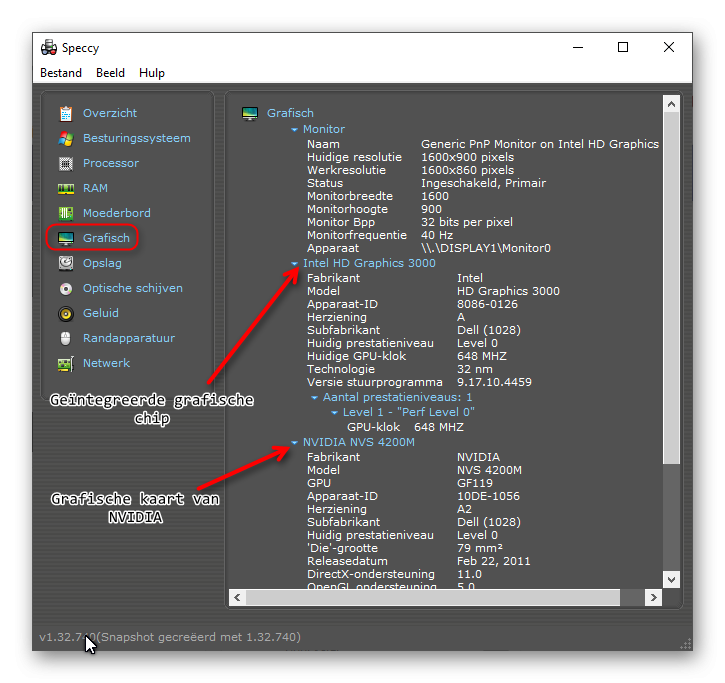This screenshot has height=683, width=725.
Task: Click the Opslag hard drive icon
Action: [x=66, y=263]
